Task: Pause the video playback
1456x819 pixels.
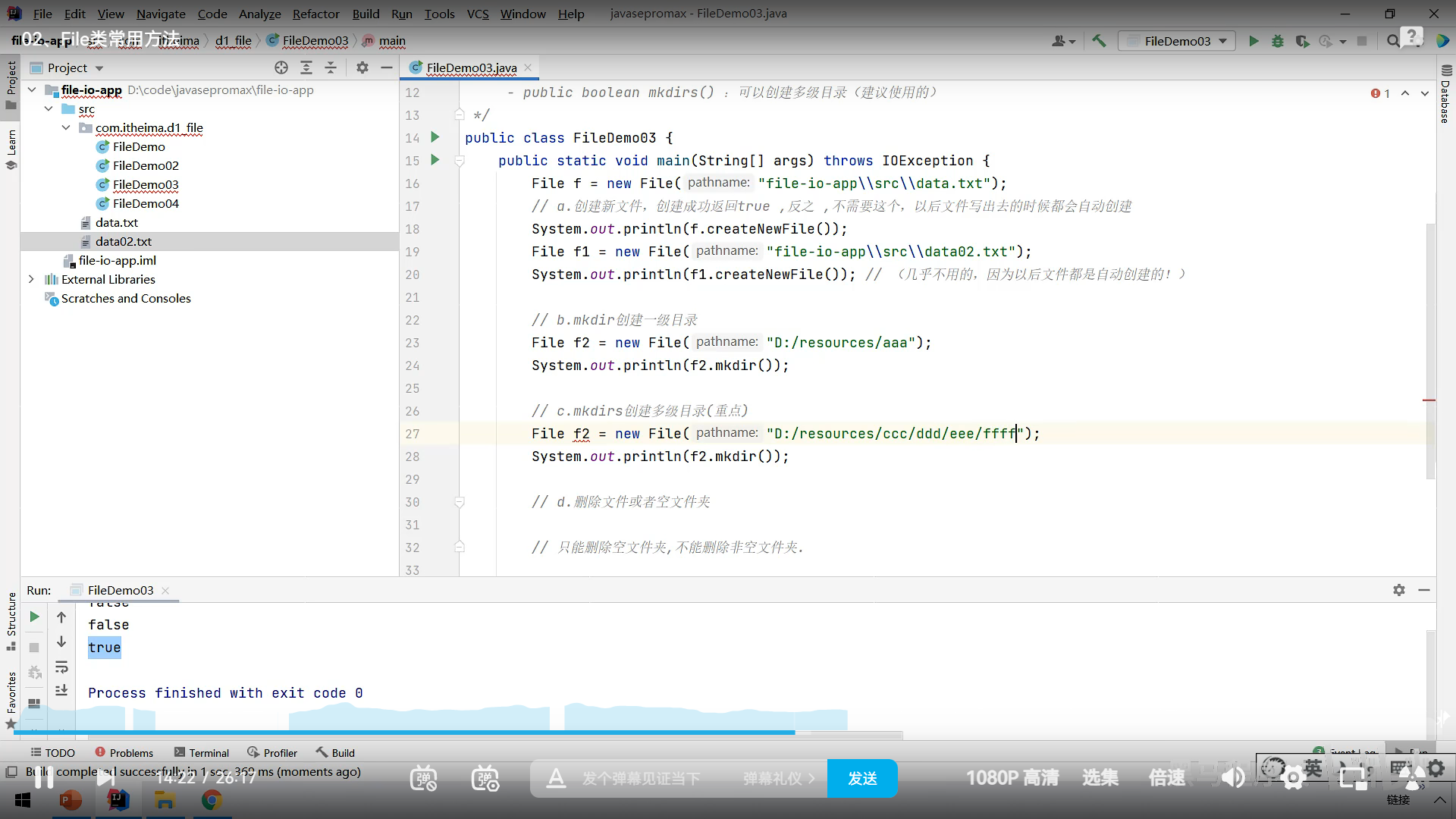Action: (x=44, y=777)
